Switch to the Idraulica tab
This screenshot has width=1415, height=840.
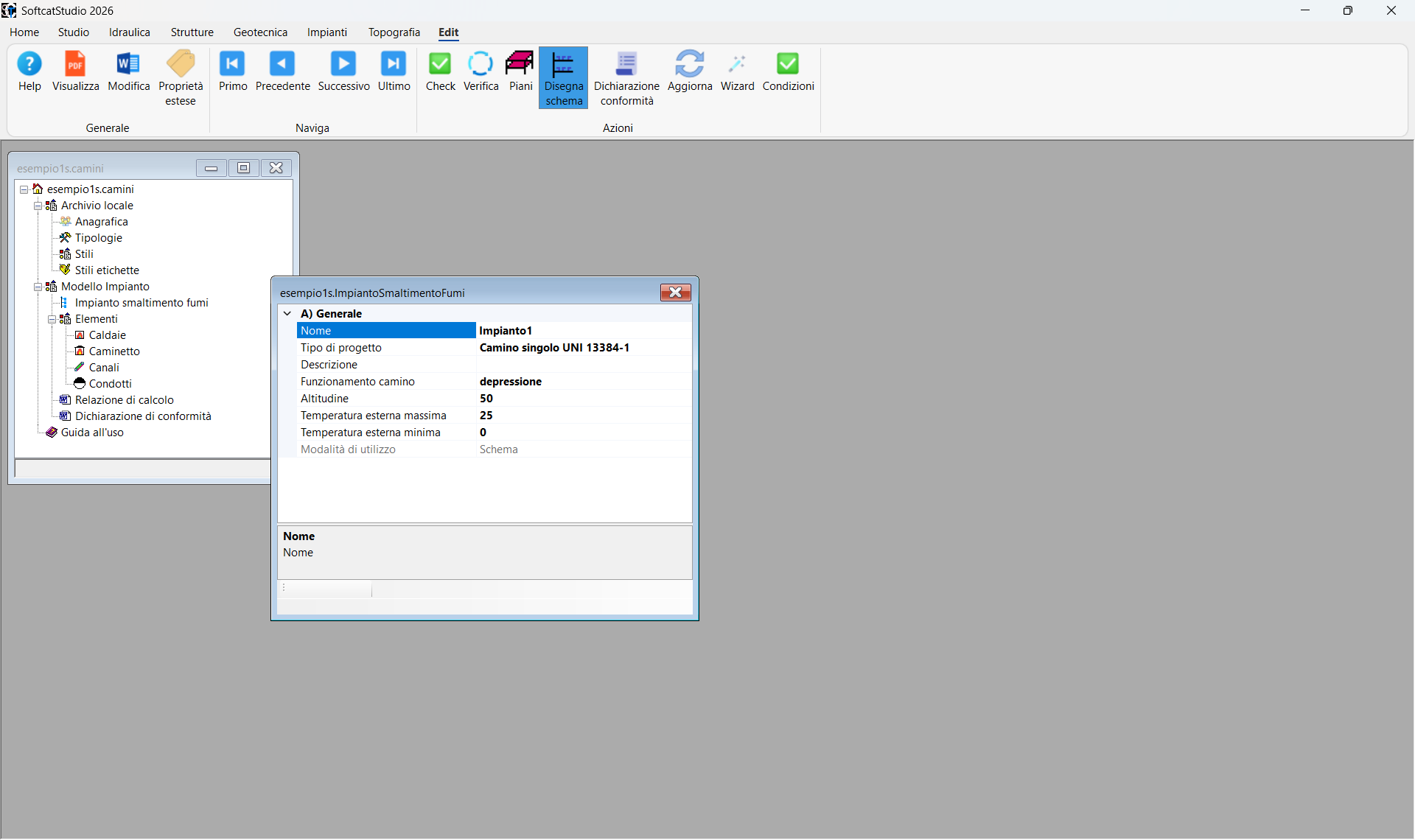point(130,32)
